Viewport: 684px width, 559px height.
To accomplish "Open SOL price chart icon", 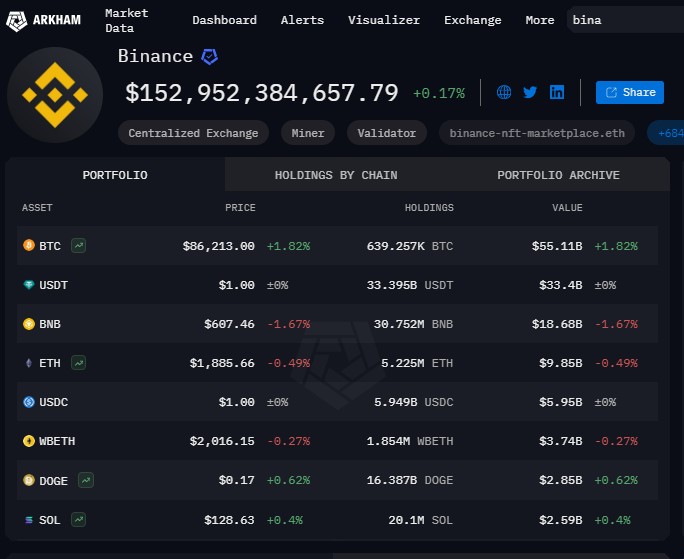I will pyautogui.click(x=79, y=519).
